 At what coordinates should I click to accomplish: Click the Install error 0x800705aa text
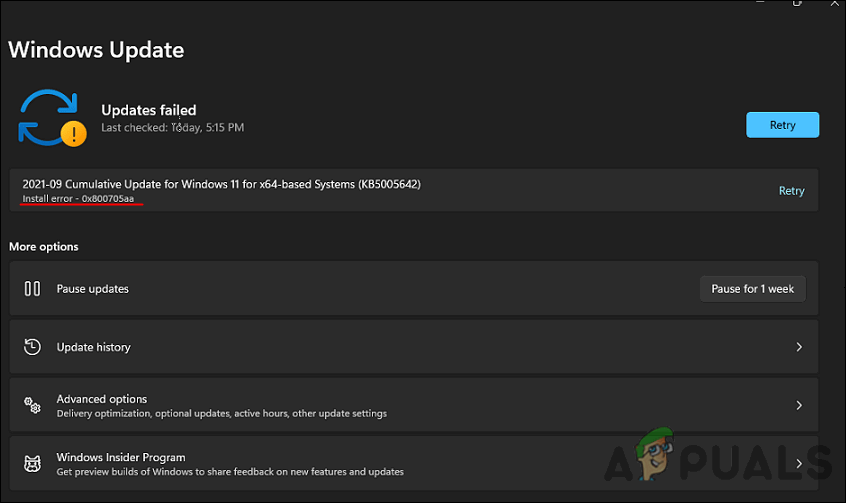click(x=82, y=199)
